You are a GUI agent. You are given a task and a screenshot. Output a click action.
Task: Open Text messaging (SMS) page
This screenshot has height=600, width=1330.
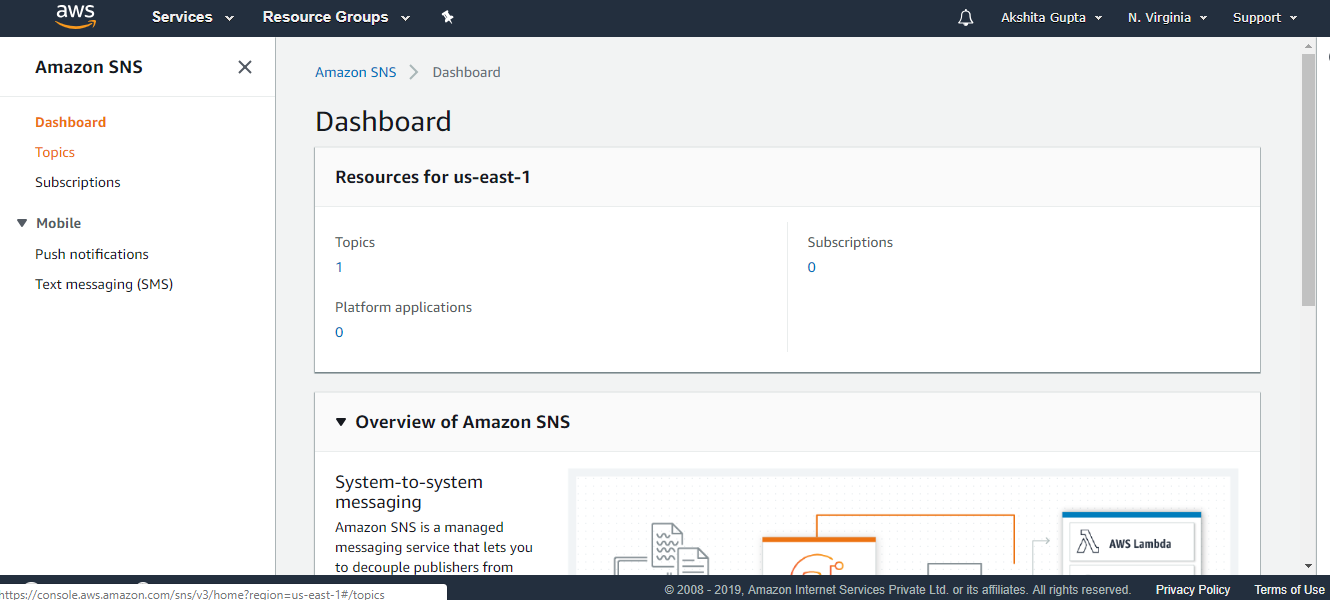point(104,284)
